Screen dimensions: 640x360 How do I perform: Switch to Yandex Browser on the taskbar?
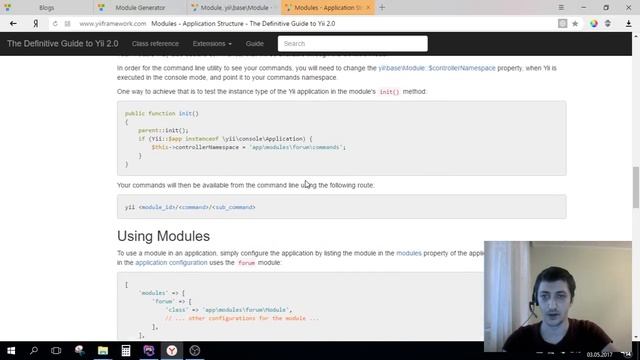[172, 351]
